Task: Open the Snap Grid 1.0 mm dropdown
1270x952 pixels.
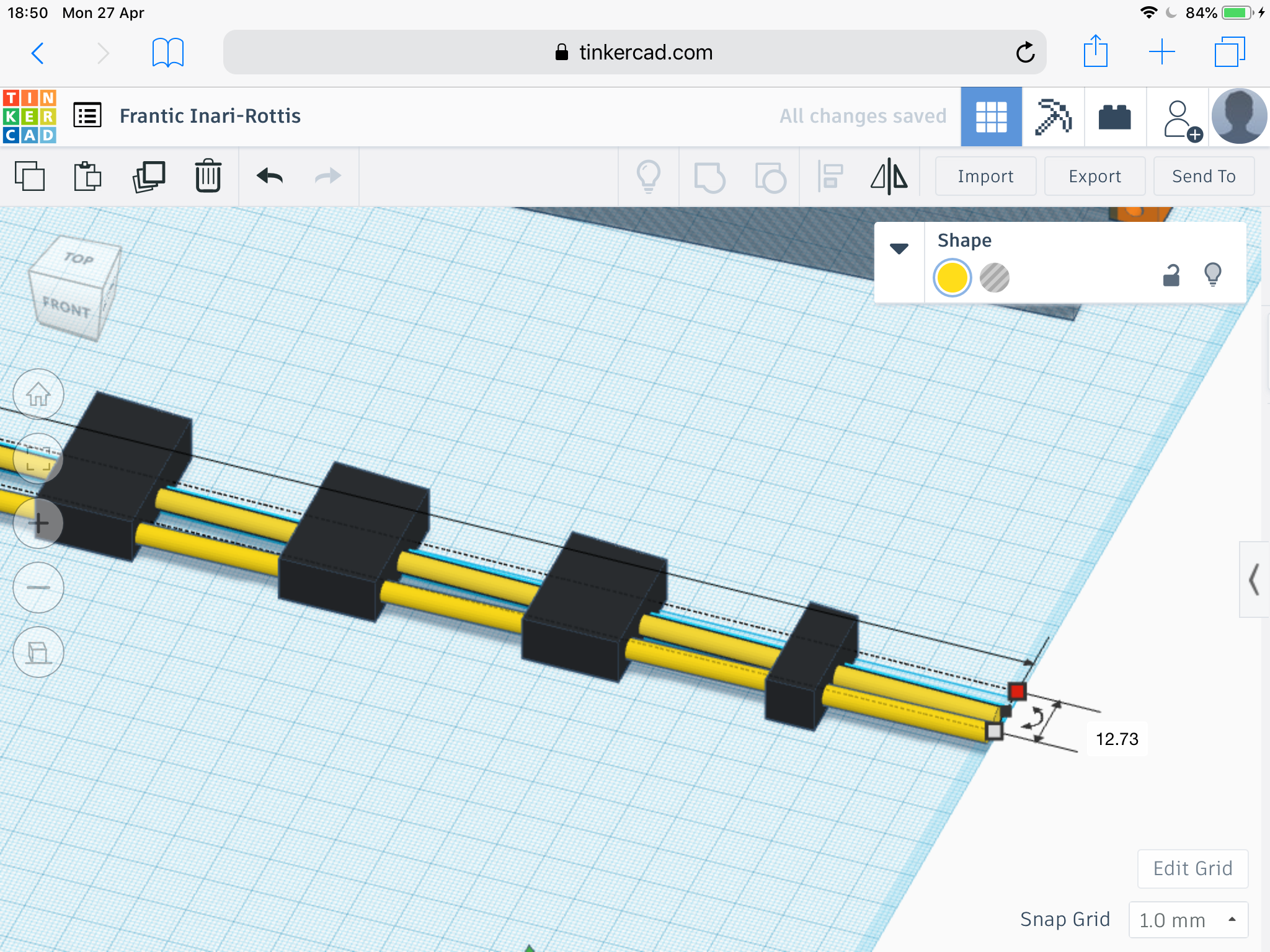Action: click(1188, 920)
